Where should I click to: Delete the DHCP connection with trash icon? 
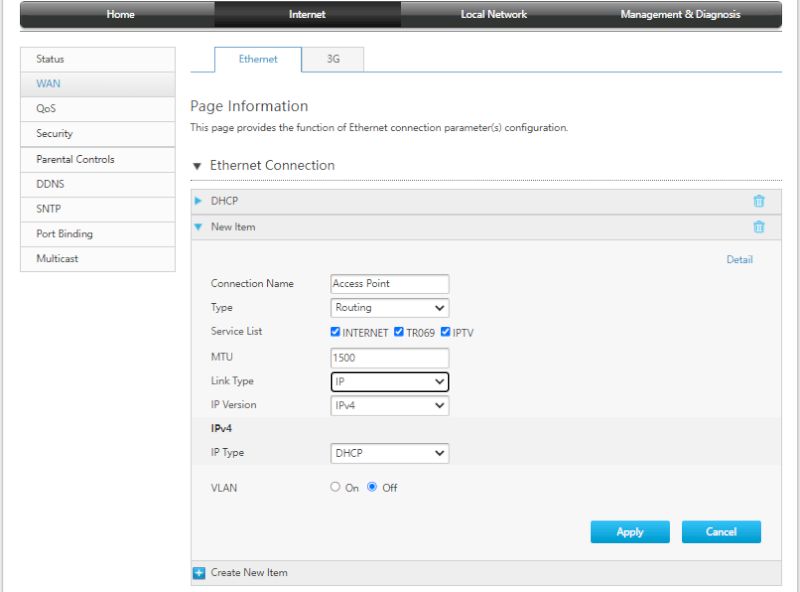pos(759,201)
